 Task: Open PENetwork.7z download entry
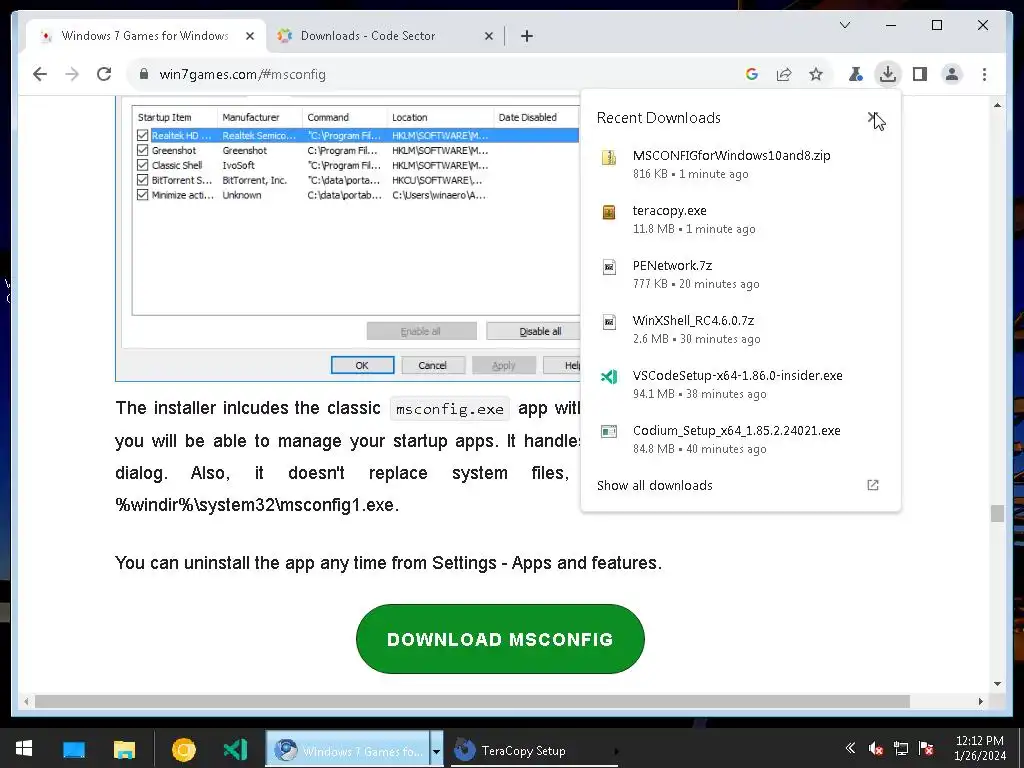740,274
